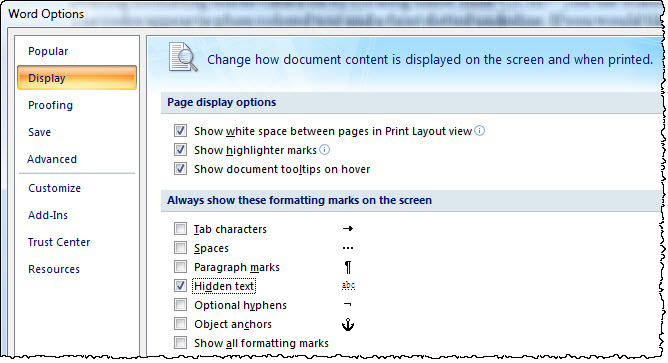Click the Paragraph marks label
Viewport: 668px width, 363px height.
pyautogui.click(x=237, y=267)
